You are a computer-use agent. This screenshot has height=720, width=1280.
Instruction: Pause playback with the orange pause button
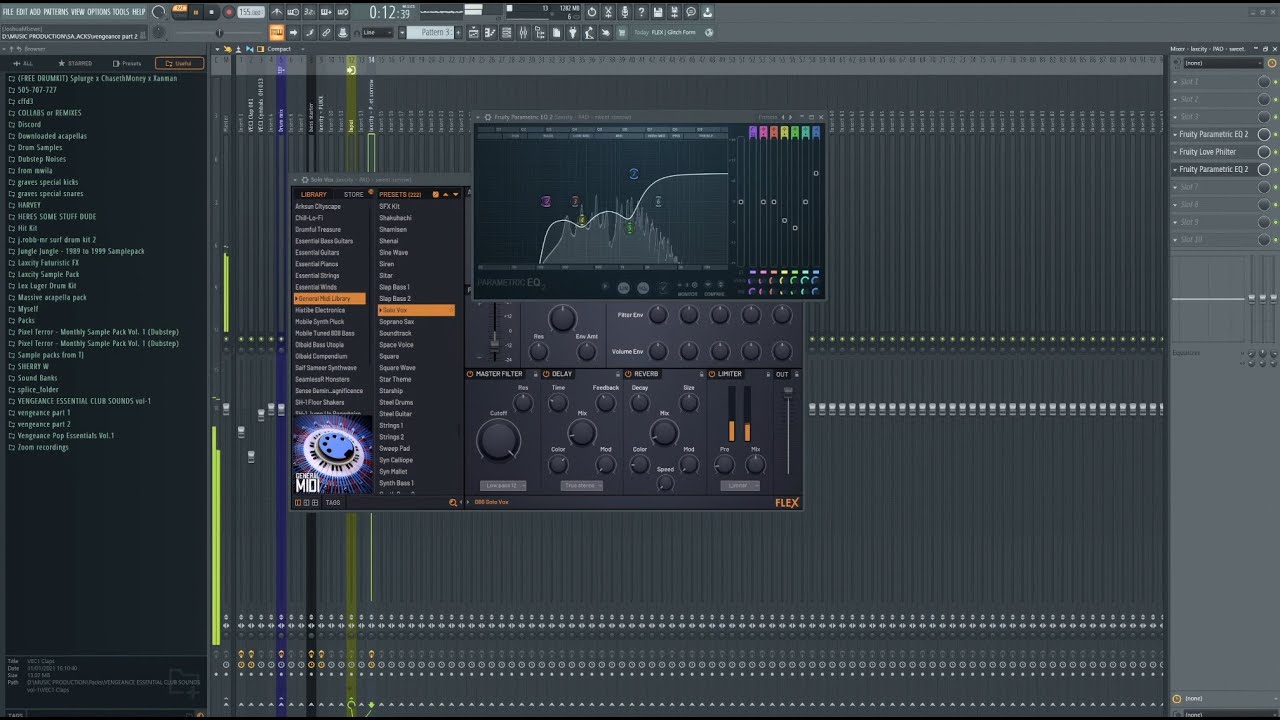point(196,12)
